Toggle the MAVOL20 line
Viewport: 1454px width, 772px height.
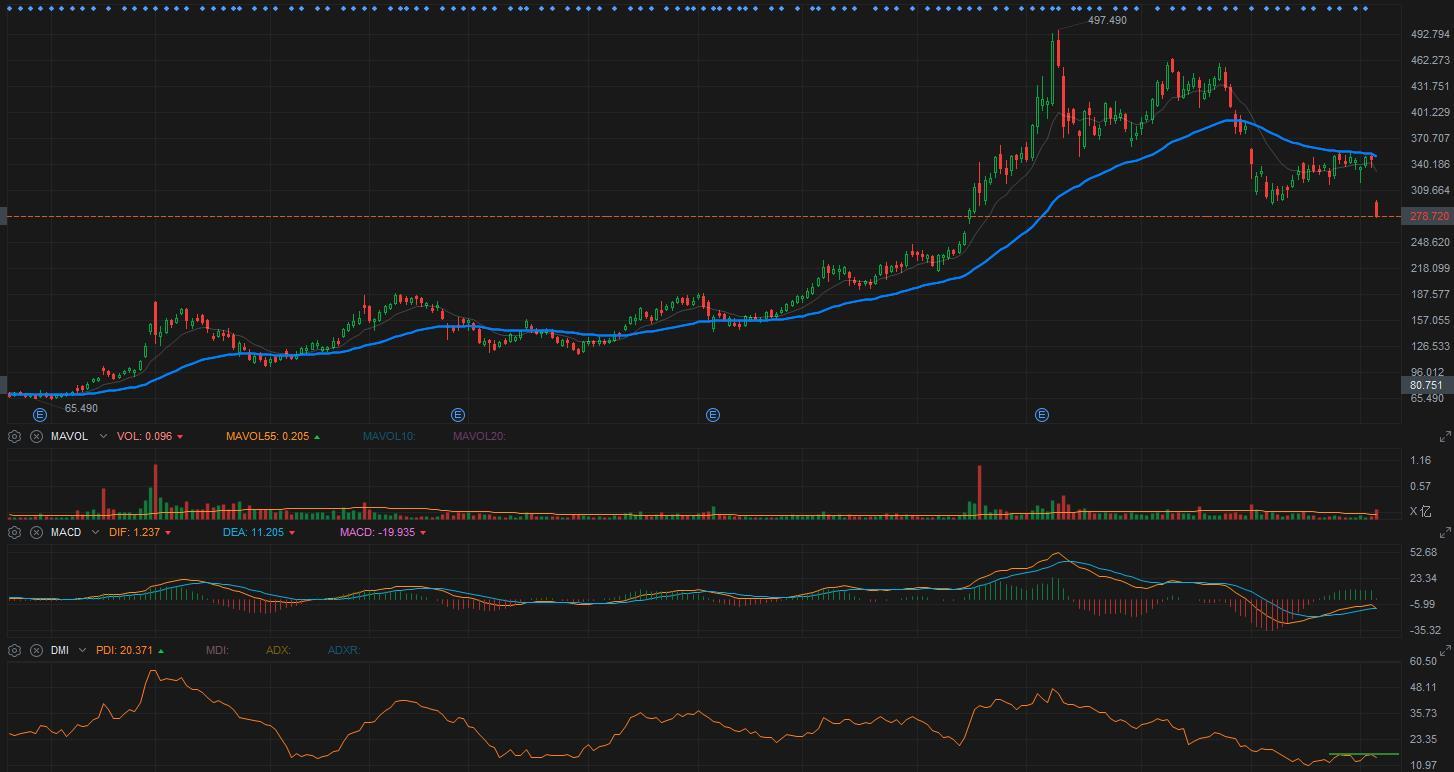pos(479,437)
